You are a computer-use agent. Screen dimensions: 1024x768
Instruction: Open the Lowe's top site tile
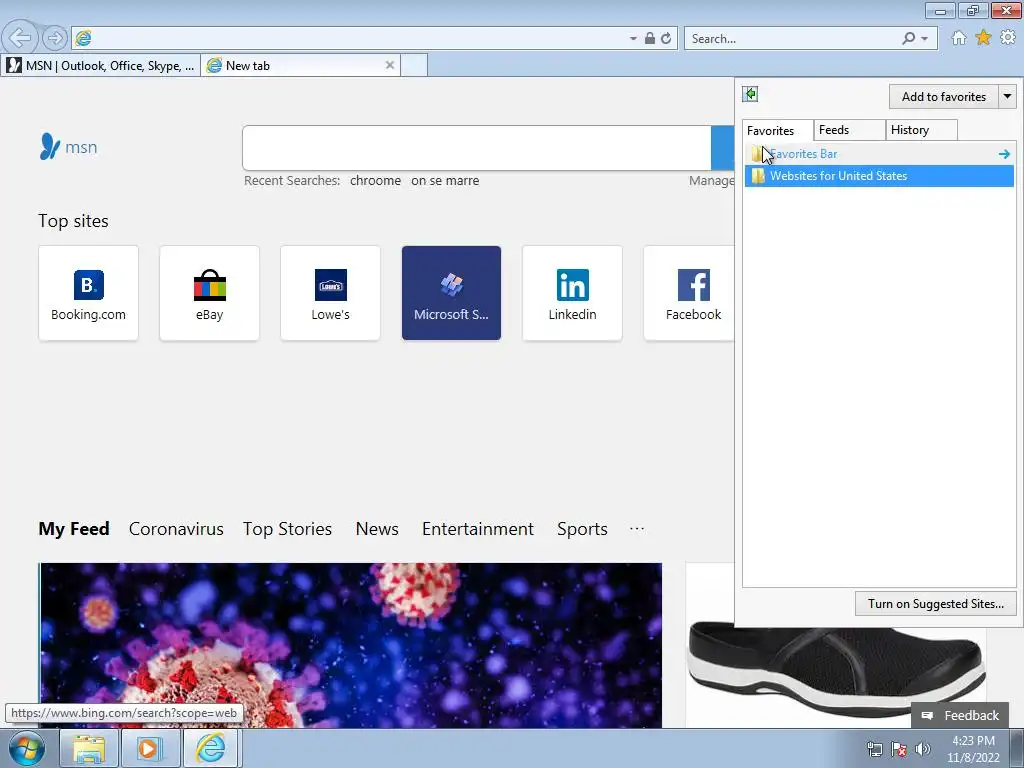tap(330, 293)
